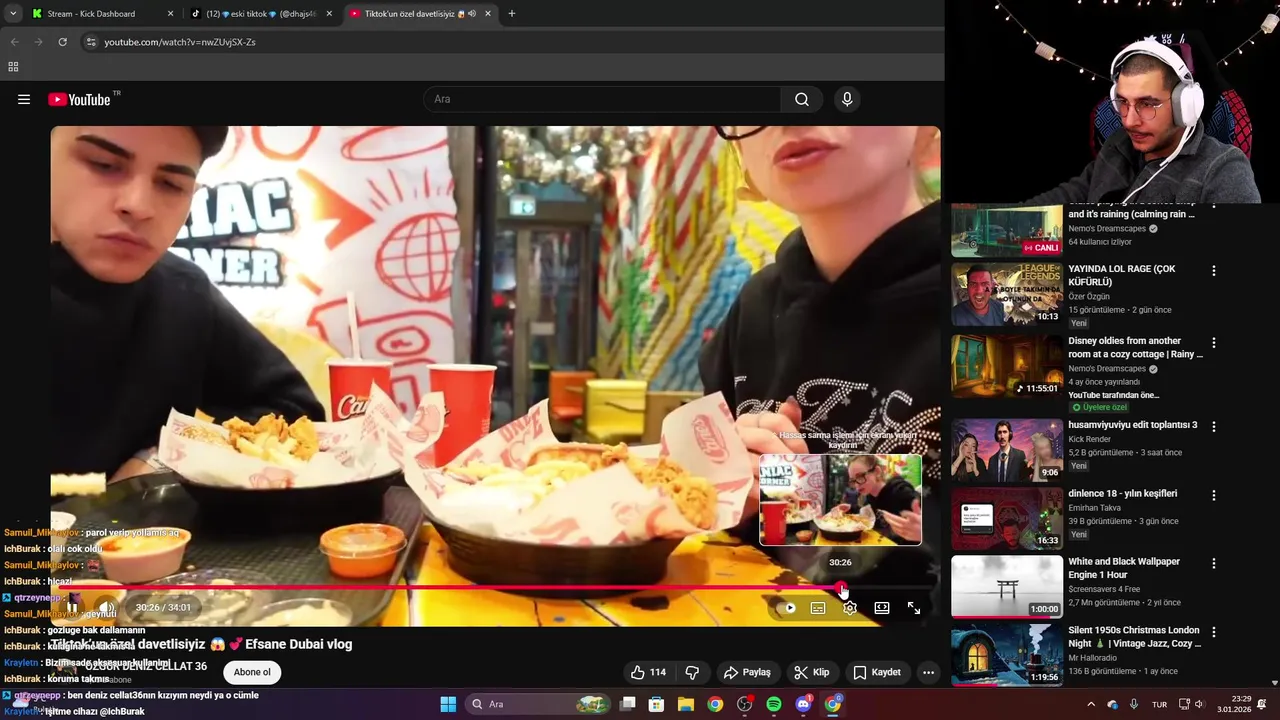Close the eski tiktok tab
Image resolution: width=1280 pixels, height=720 pixels.
point(329,14)
